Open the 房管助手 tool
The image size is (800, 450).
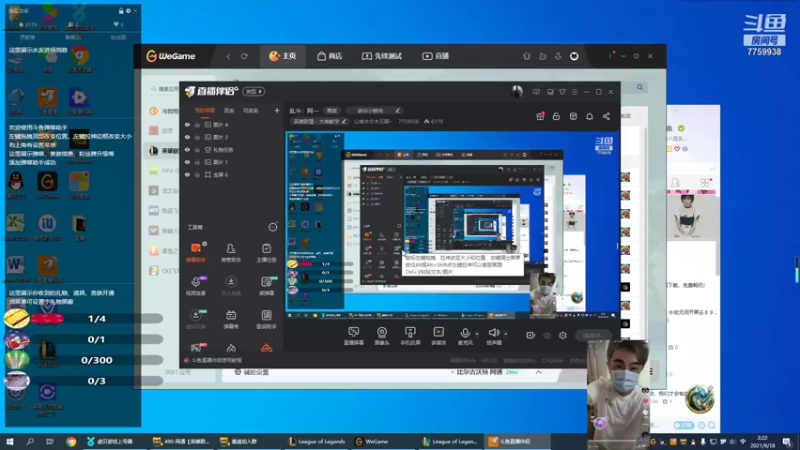tap(231, 253)
